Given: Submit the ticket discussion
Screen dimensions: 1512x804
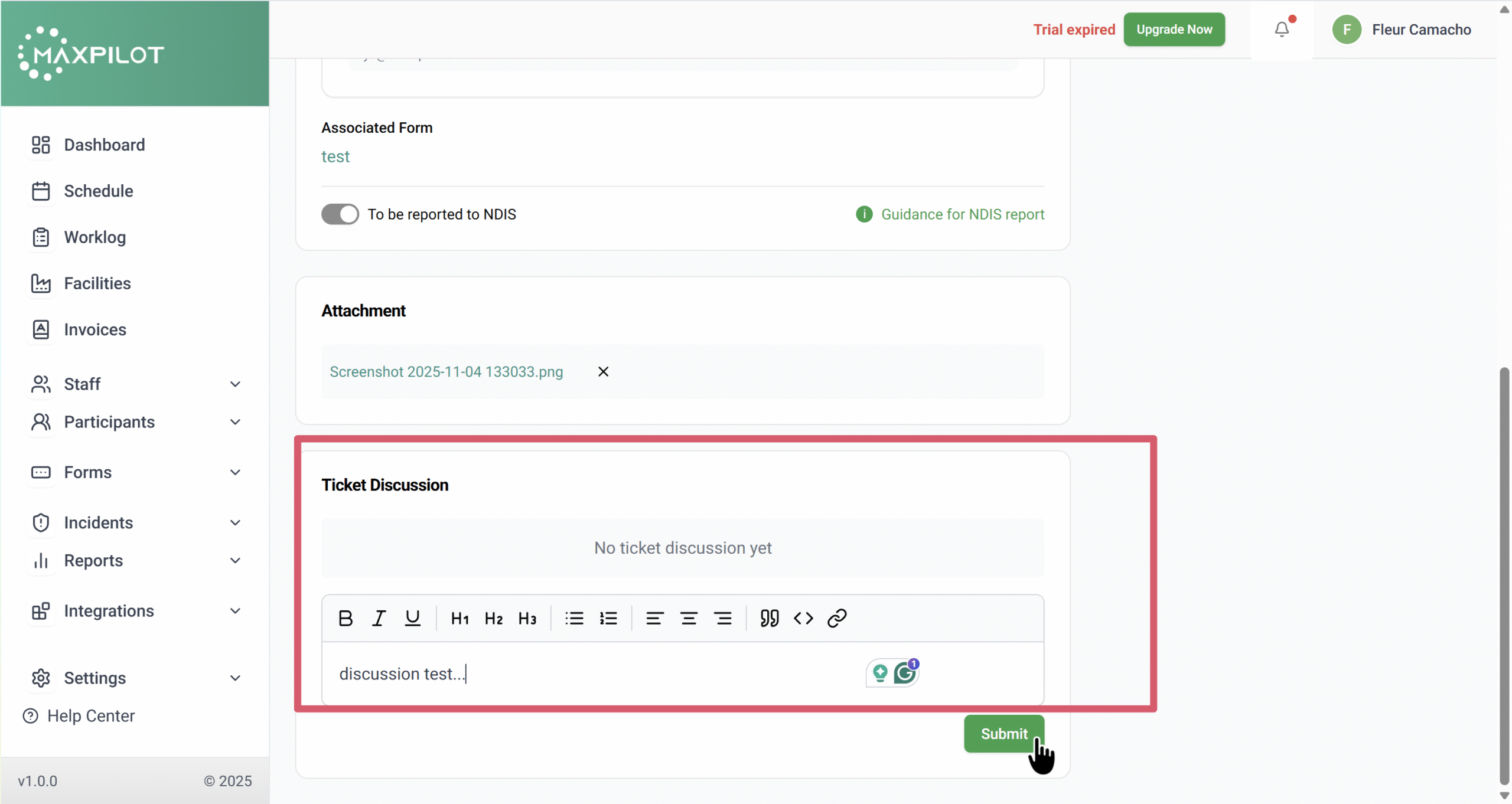Looking at the screenshot, I should coord(1003,734).
